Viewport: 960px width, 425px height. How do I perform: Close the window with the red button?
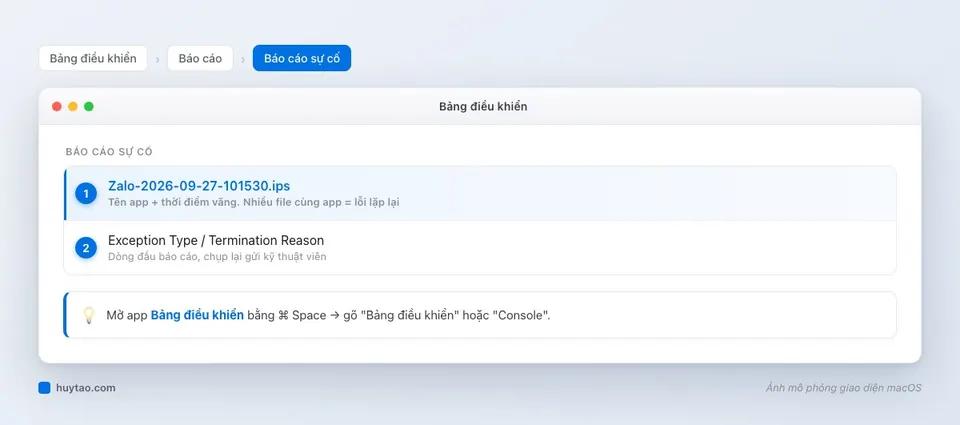pos(57,107)
